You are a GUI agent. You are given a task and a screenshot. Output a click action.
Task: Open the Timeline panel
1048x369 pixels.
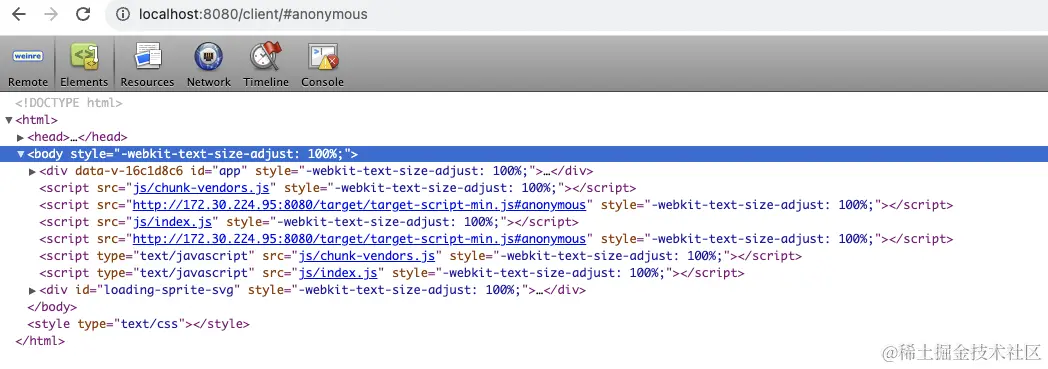[x=266, y=64]
